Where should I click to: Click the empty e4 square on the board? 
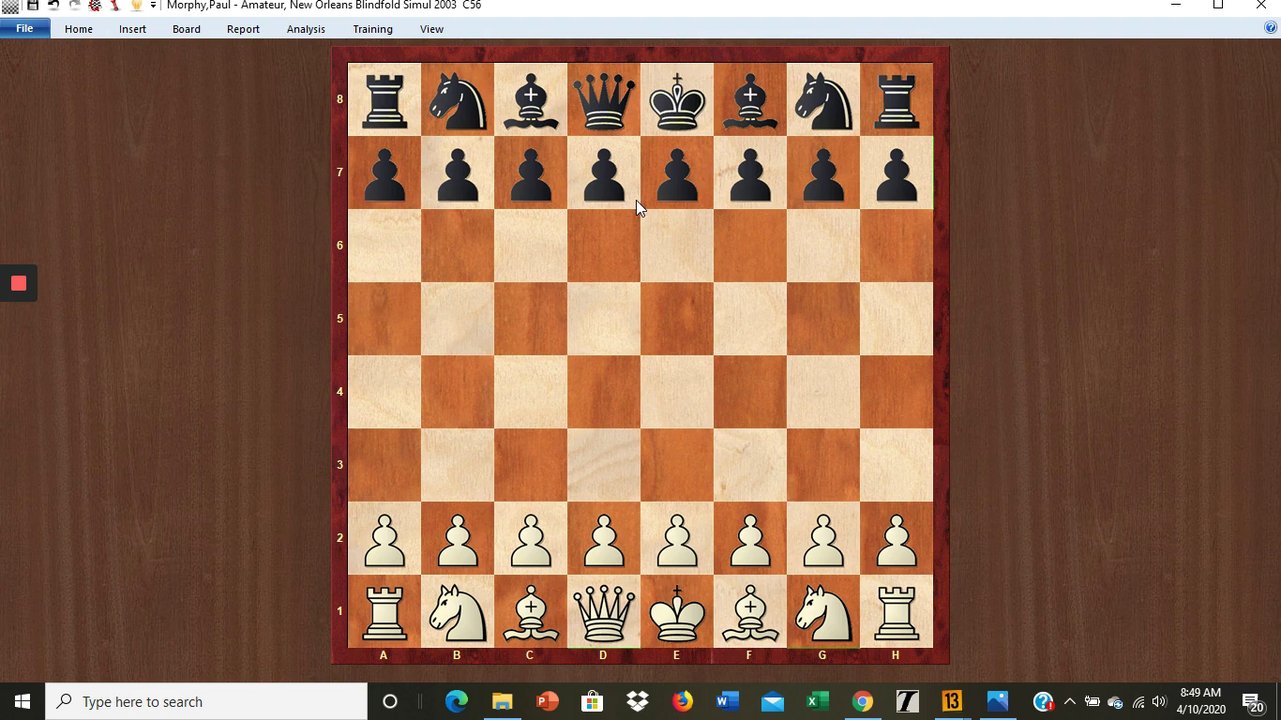click(677, 392)
